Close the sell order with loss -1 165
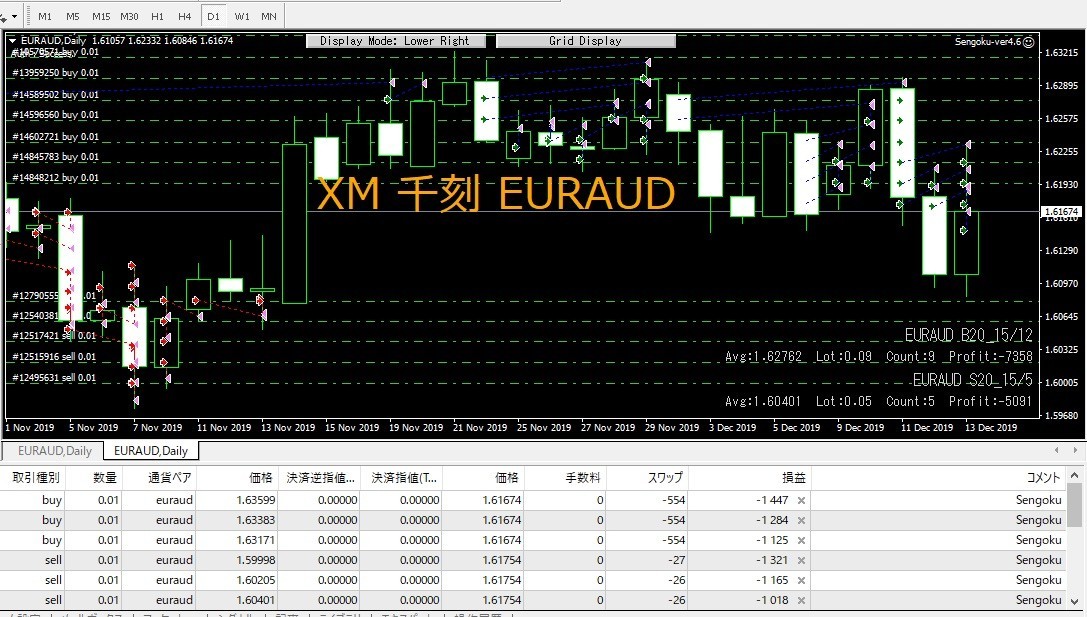The width and height of the screenshot is (1087, 617). click(801, 580)
